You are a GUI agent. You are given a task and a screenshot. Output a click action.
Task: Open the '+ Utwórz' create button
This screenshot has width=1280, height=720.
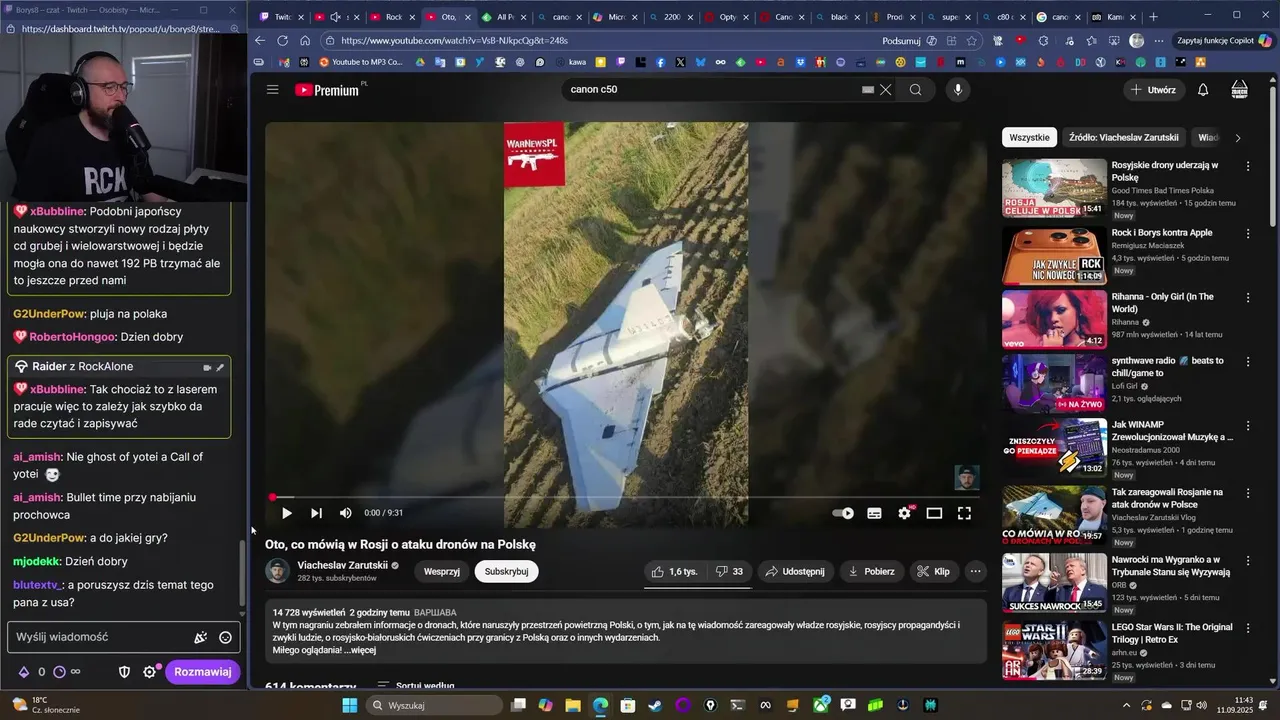(1153, 90)
